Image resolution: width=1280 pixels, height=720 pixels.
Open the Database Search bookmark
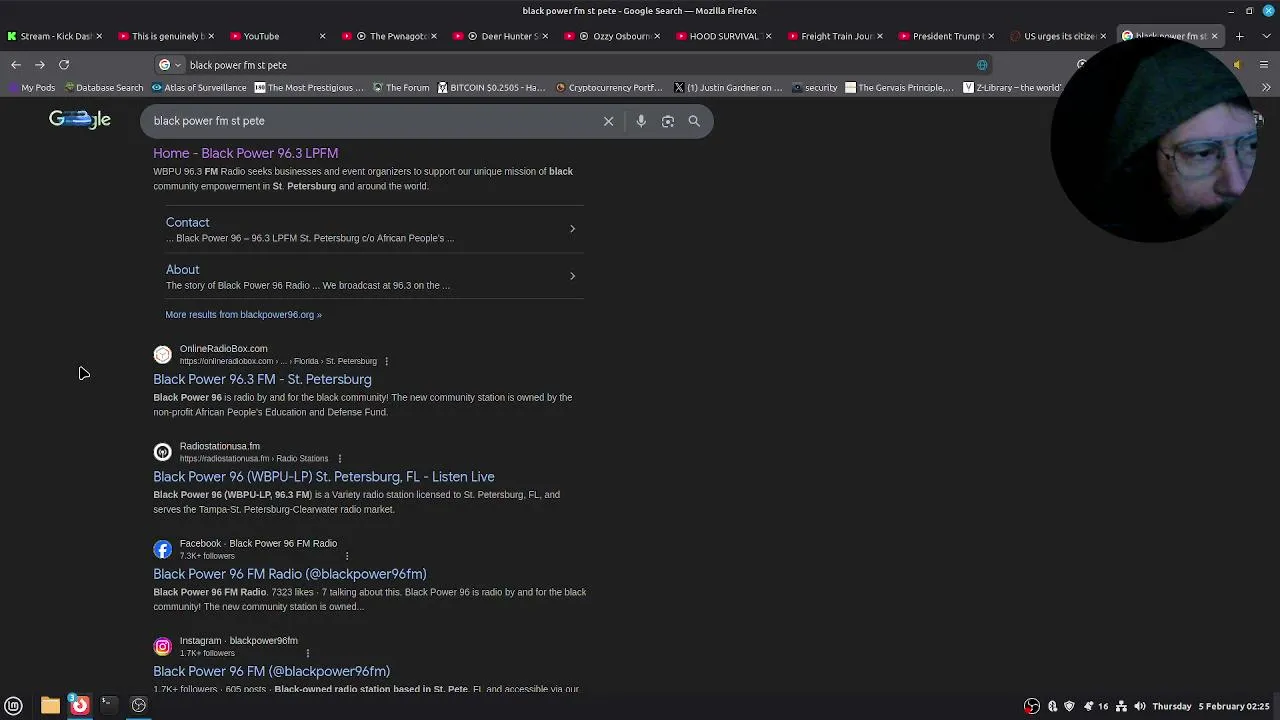[x=104, y=88]
